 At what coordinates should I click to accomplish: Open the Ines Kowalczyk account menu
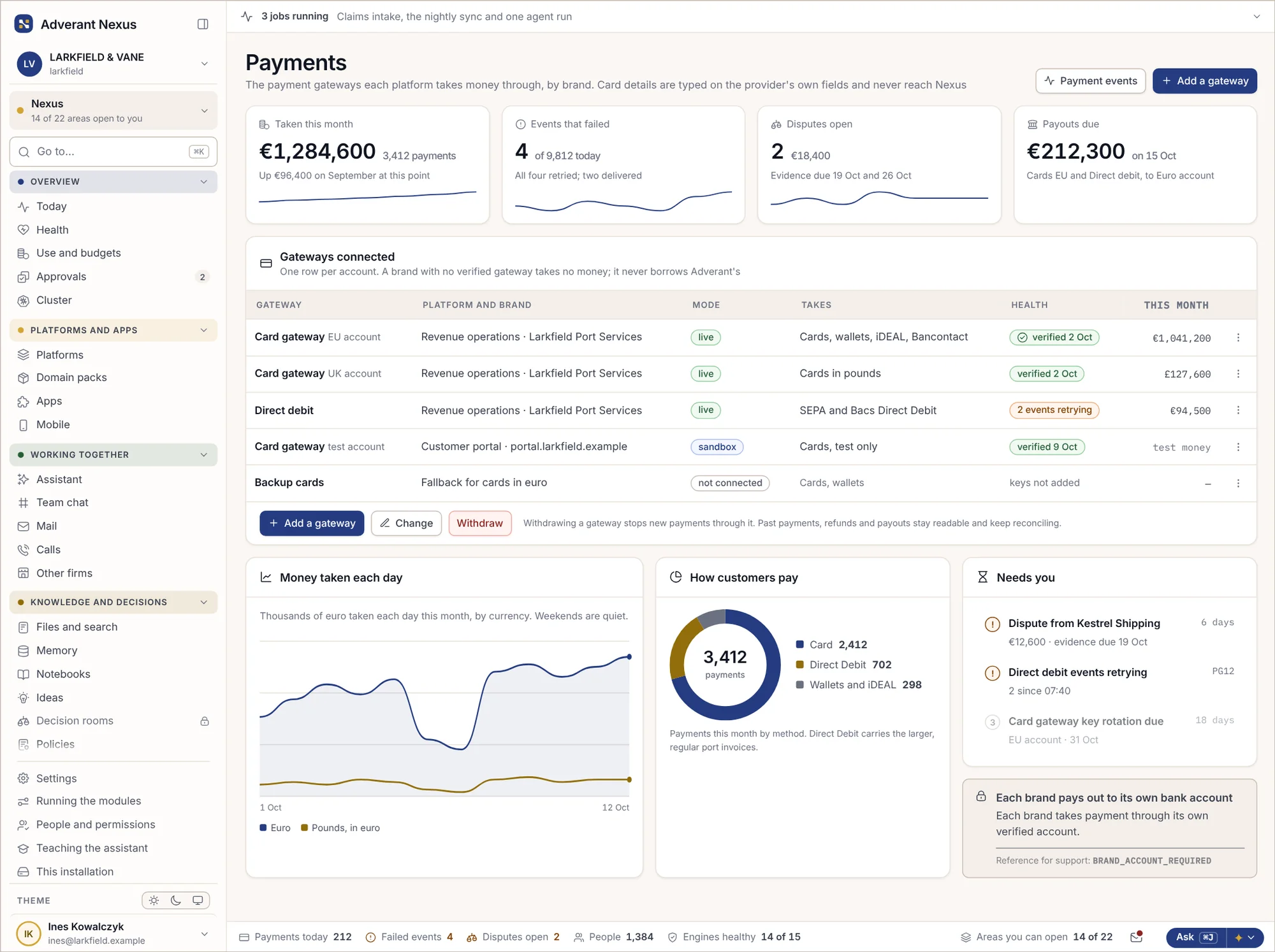pos(113,934)
